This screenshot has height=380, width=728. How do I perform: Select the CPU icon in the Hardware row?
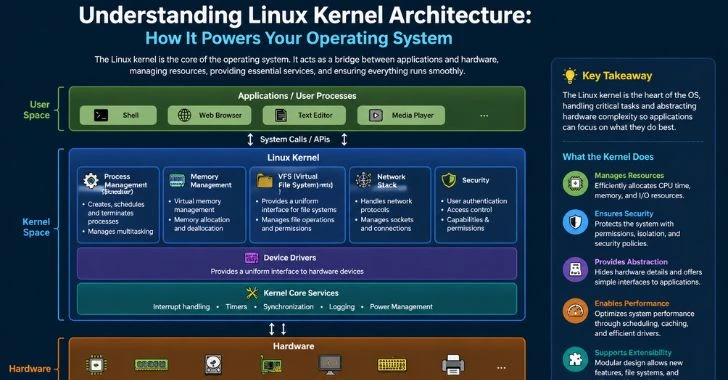coord(96,365)
